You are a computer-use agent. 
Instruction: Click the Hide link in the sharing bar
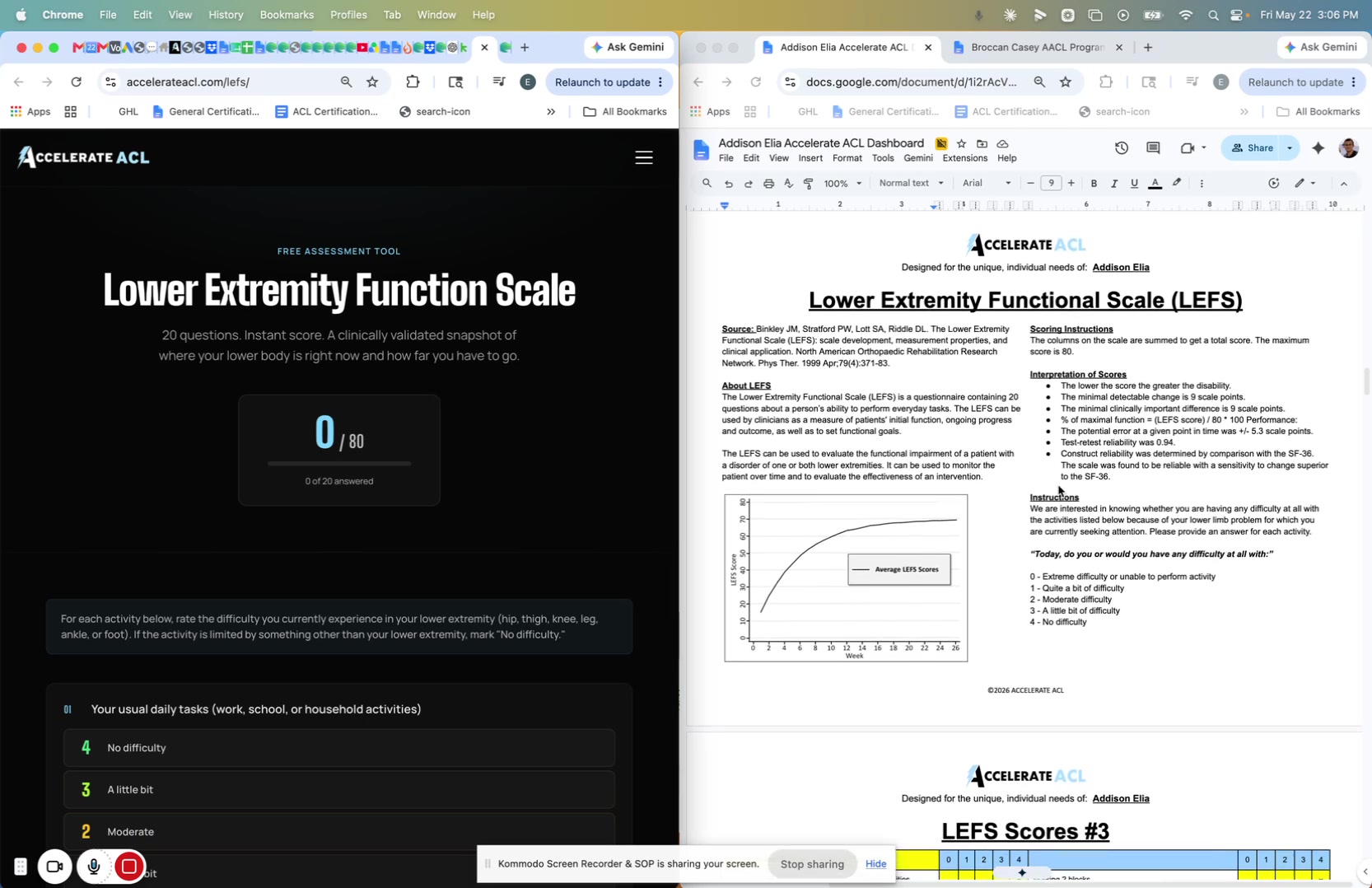875,864
